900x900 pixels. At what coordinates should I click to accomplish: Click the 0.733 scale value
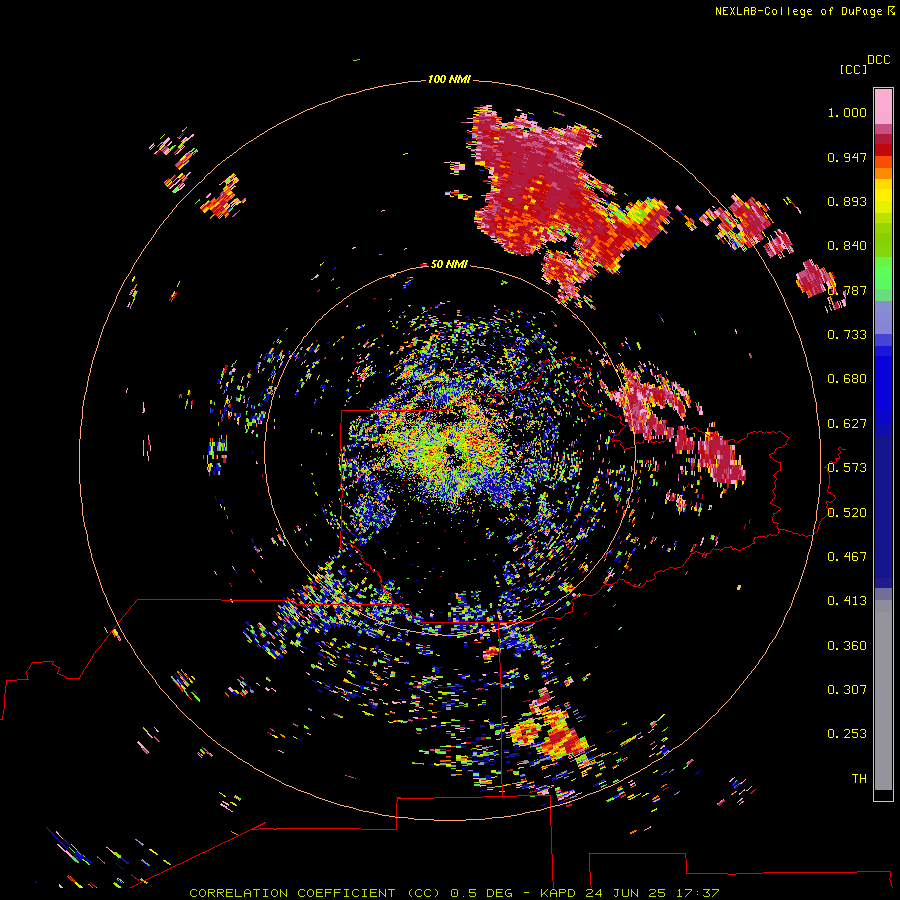[x=847, y=335]
